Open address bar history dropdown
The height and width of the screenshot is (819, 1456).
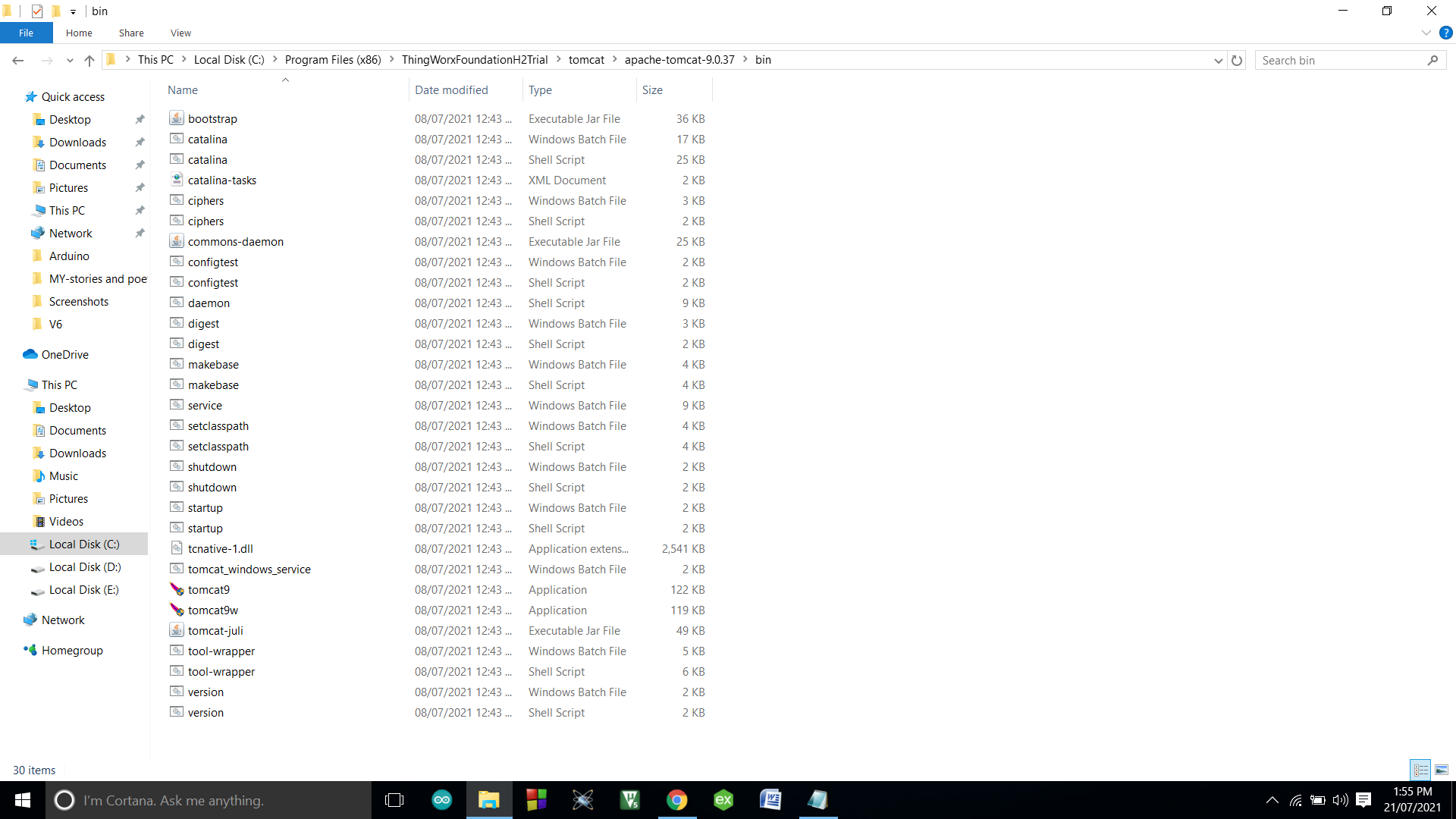coord(1218,61)
